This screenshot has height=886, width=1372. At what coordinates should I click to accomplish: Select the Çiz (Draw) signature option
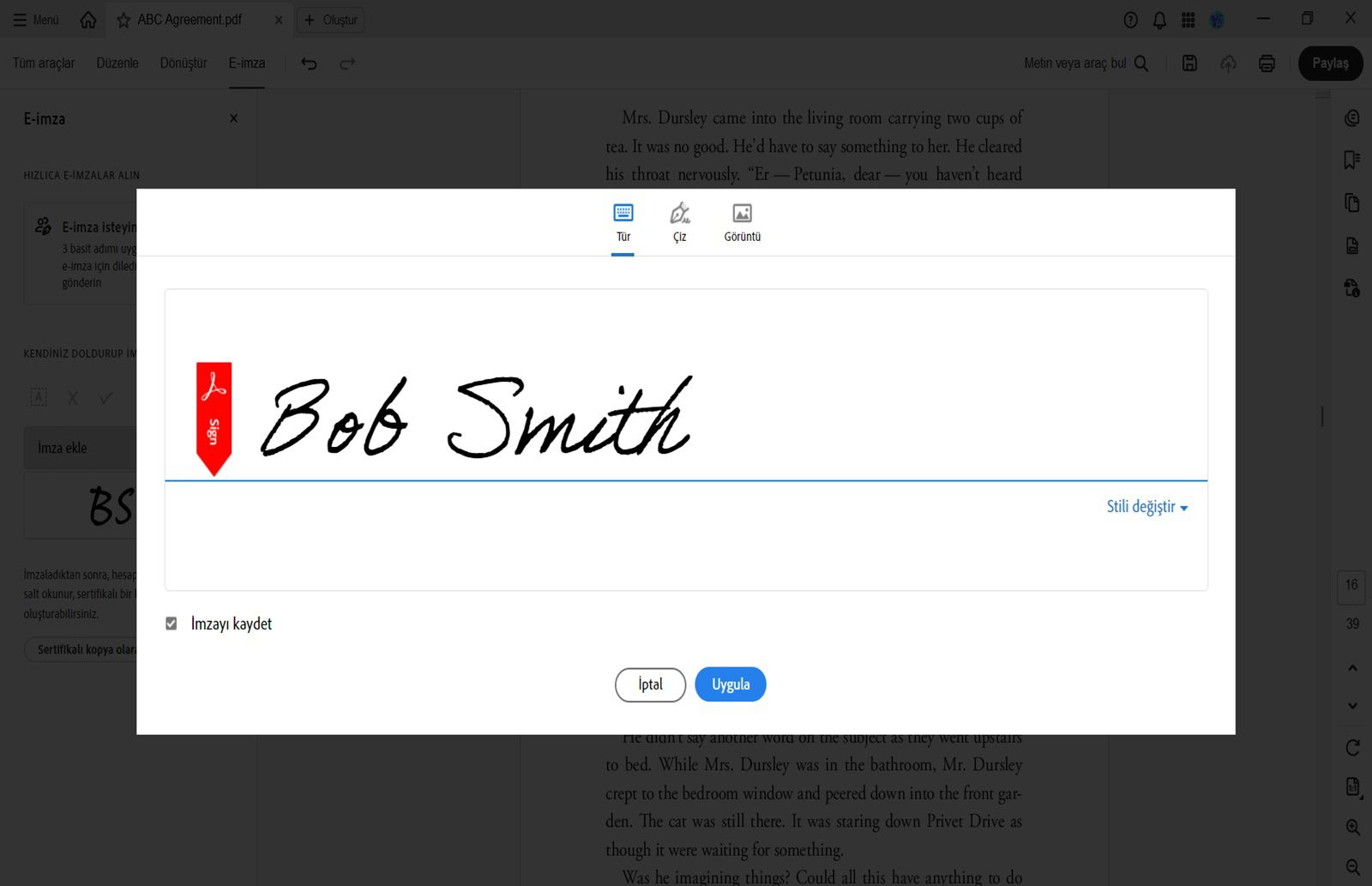pyautogui.click(x=679, y=221)
